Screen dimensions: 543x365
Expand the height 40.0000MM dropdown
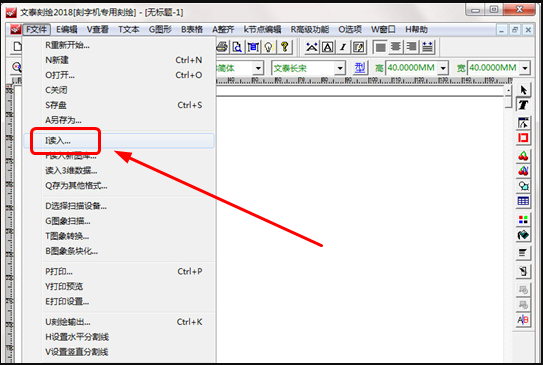click(443, 68)
